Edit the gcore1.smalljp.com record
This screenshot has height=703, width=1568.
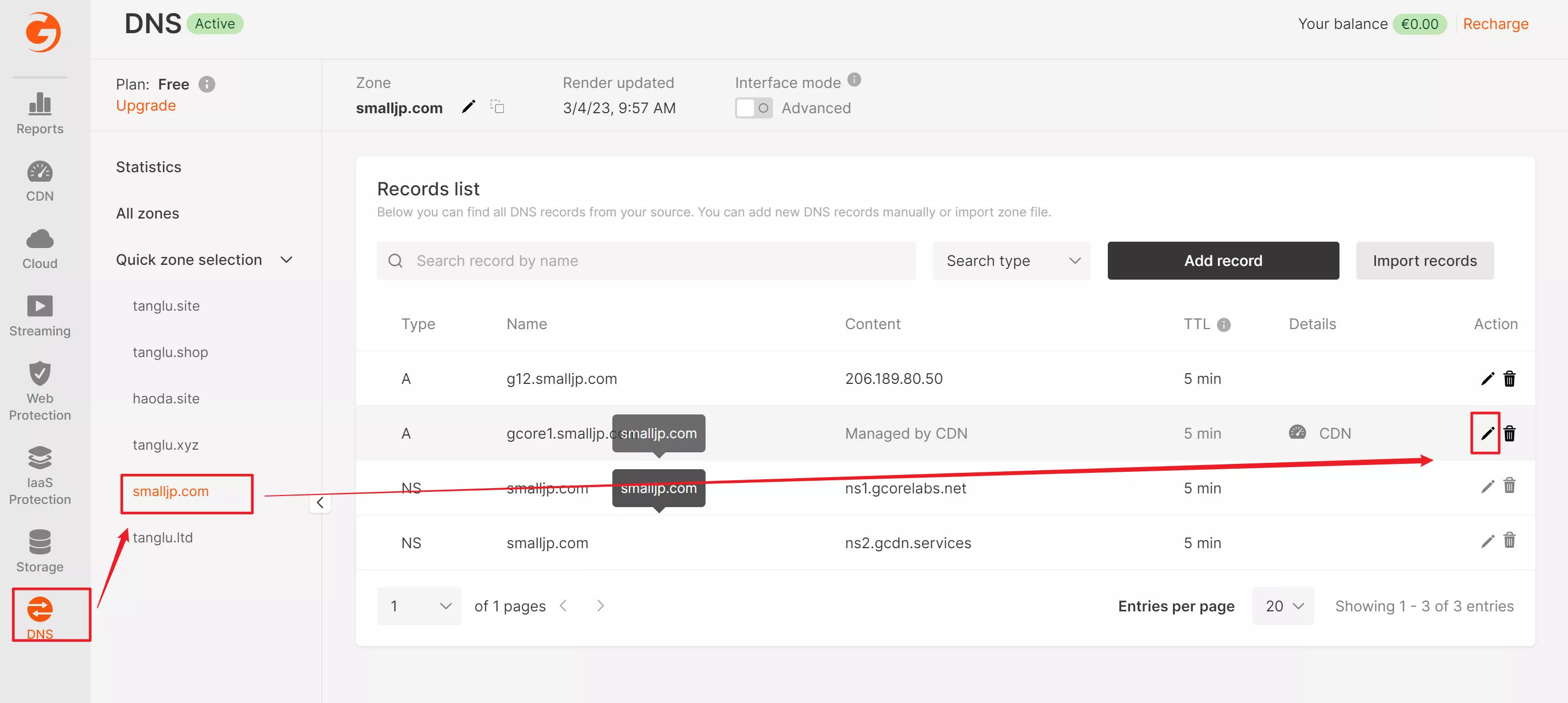pos(1486,433)
